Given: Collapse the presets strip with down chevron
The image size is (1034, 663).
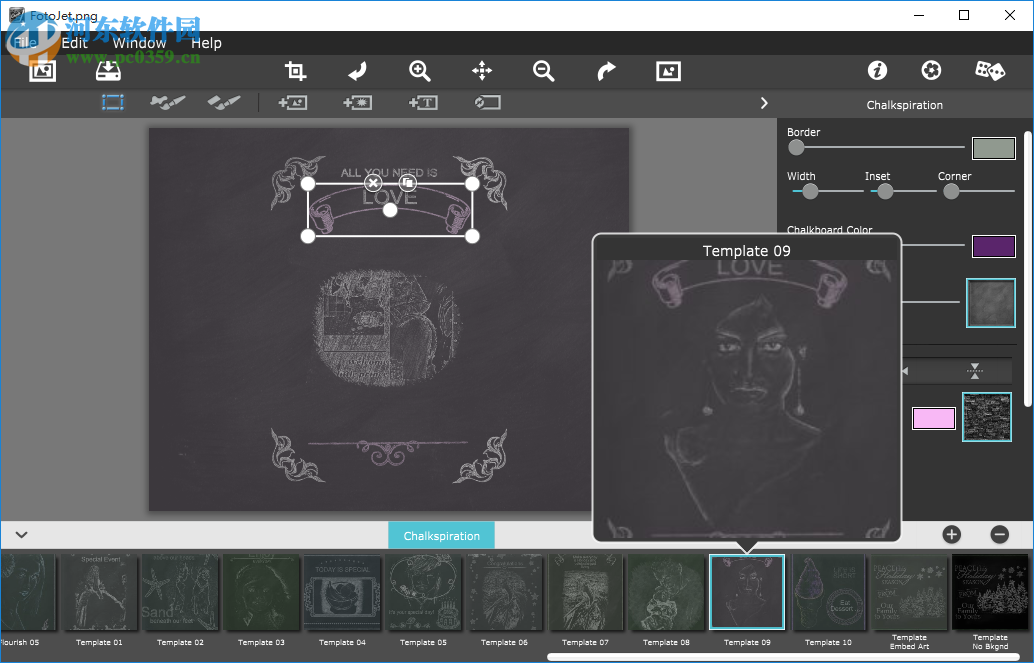Looking at the screenshot, I should [x=21, y=535].
